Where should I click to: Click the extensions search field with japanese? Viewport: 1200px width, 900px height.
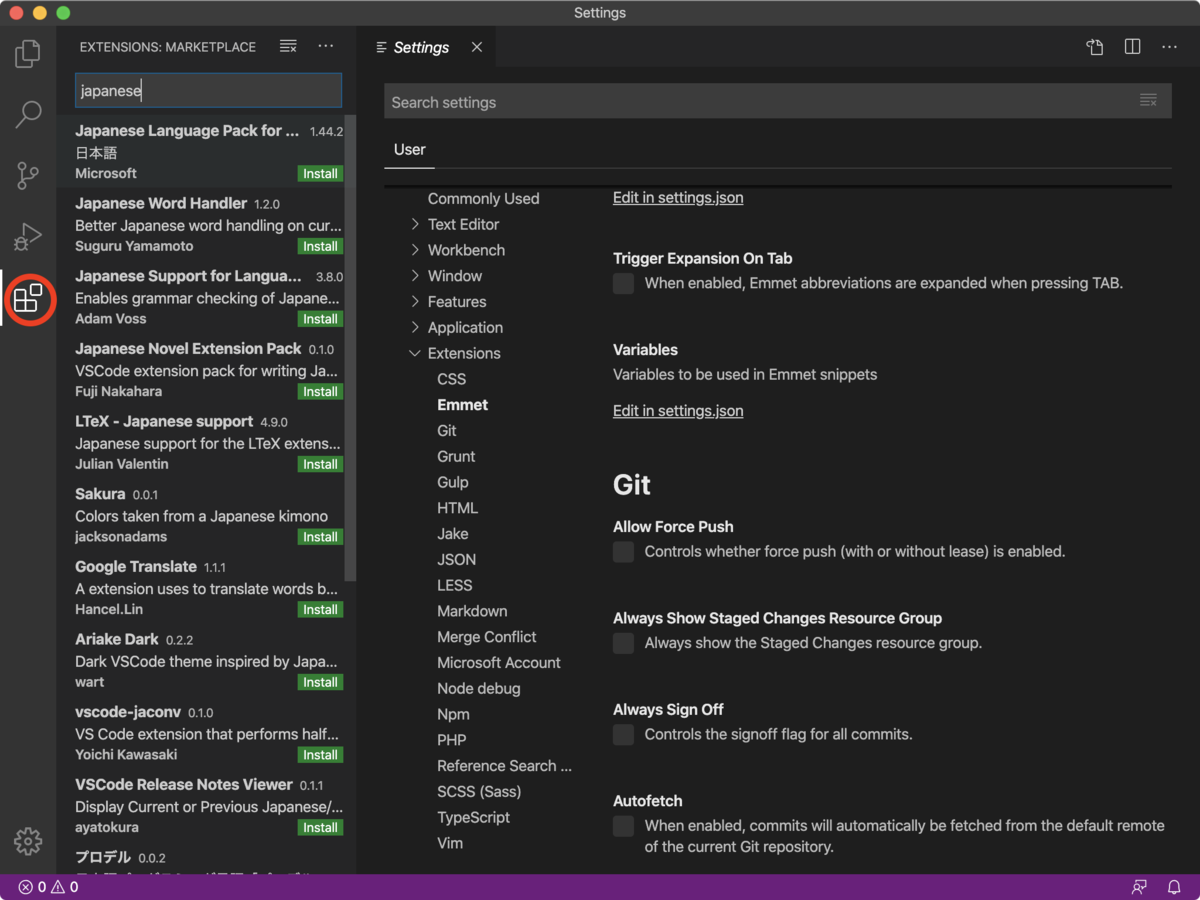tap(208, 90)
